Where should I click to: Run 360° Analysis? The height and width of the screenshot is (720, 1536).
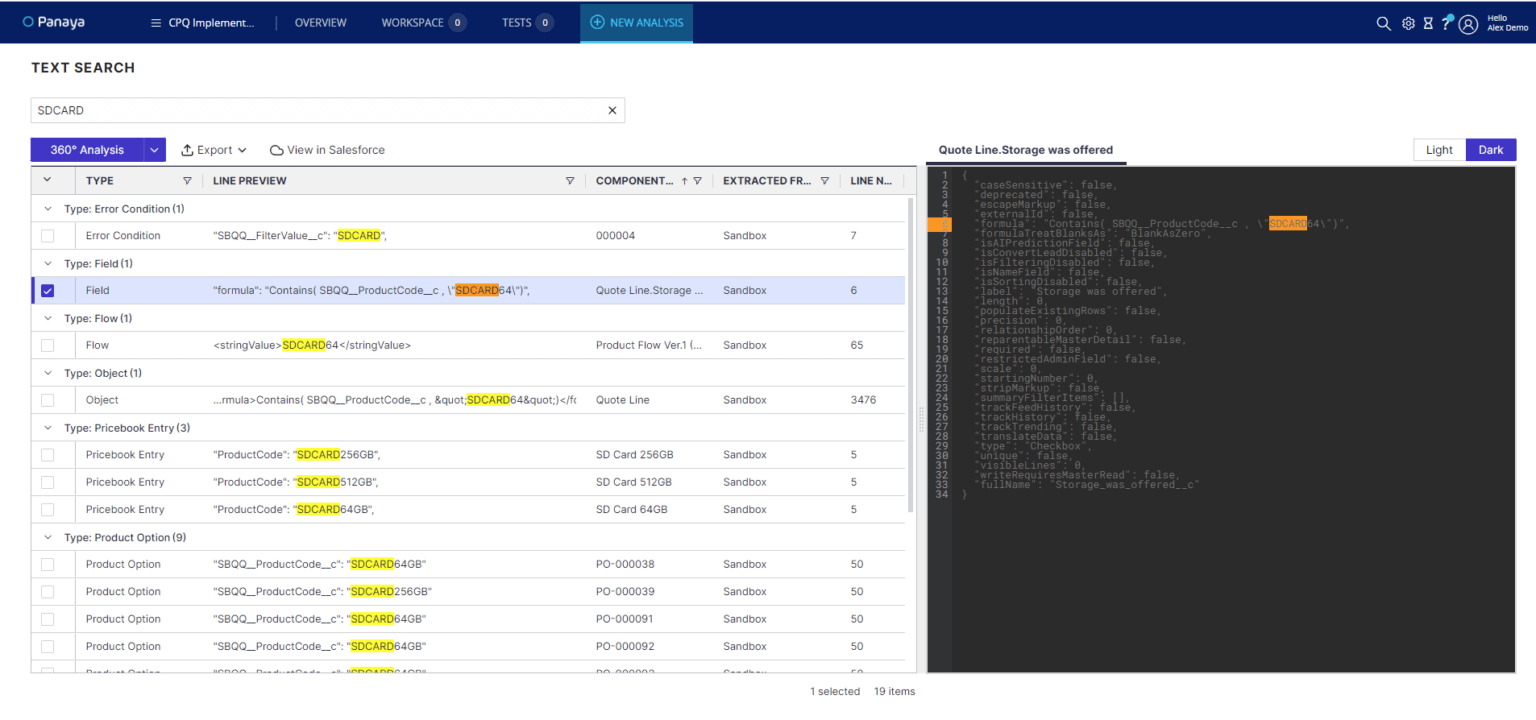[87, 150]
